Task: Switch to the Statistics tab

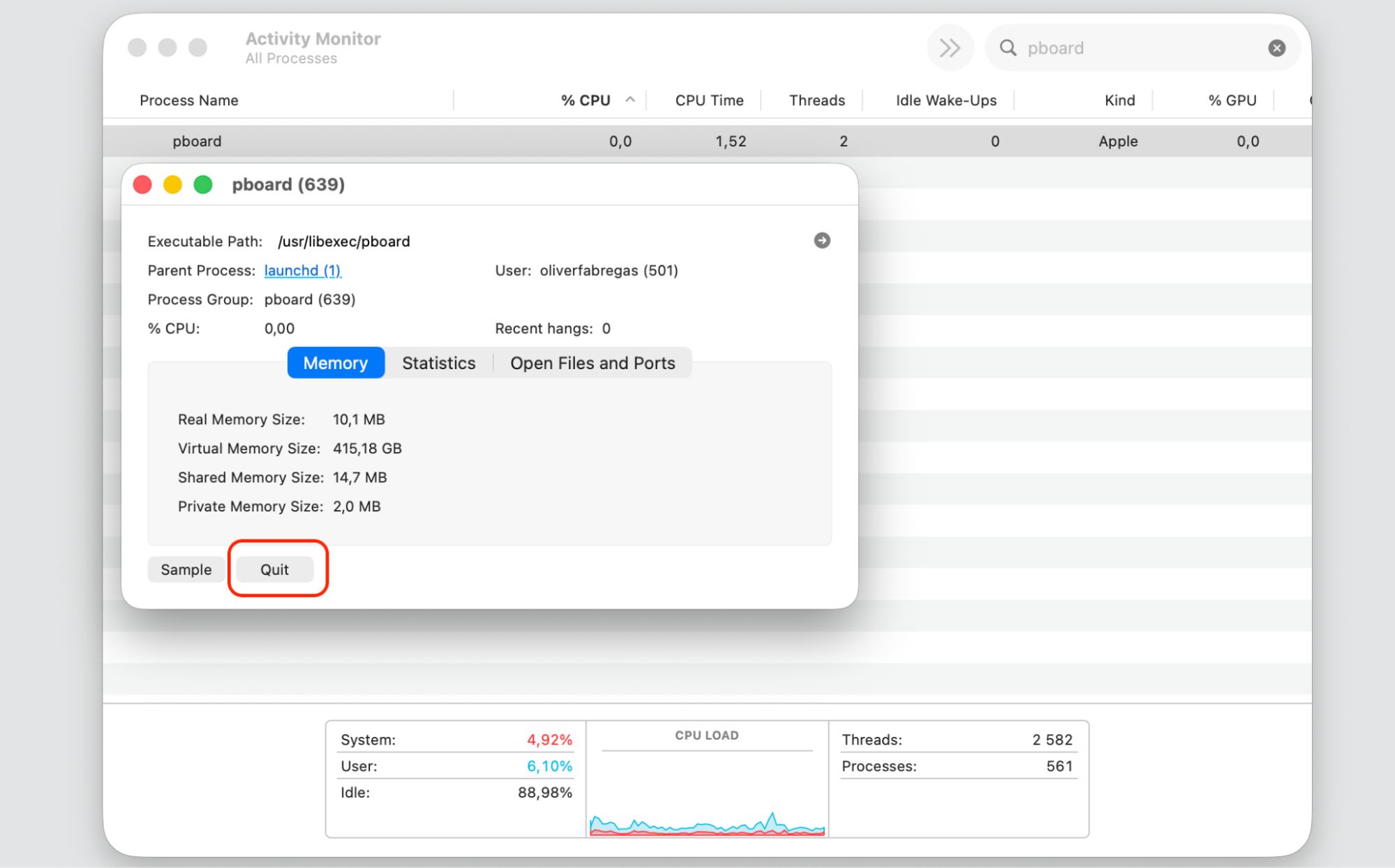Action: [439, 363]
